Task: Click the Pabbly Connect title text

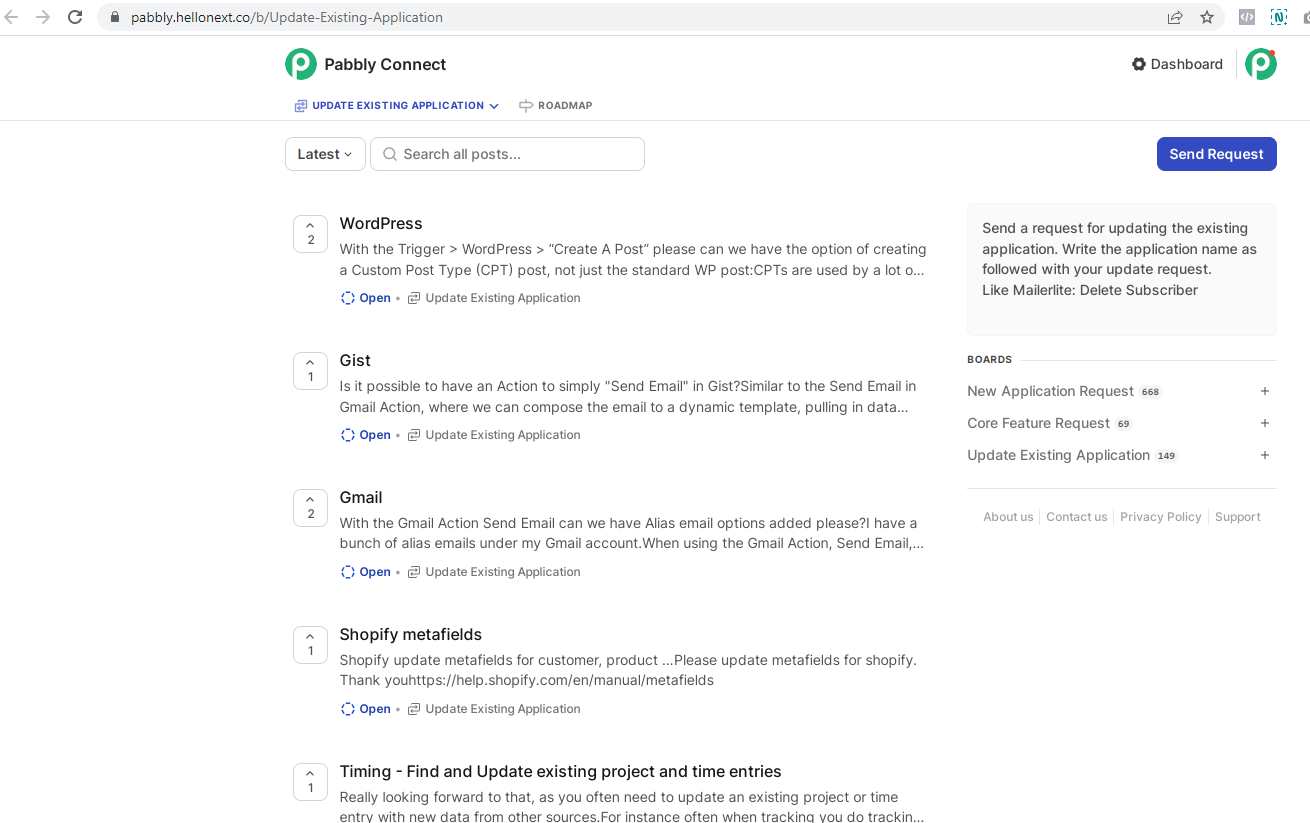Action: [385, 64]
